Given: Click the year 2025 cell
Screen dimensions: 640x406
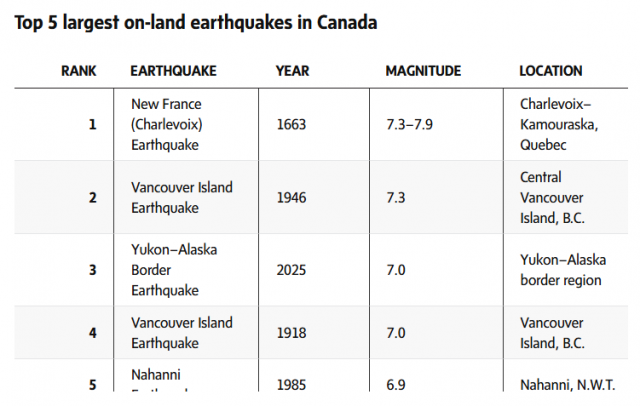Looking at the screenshot, I should 291,270.
